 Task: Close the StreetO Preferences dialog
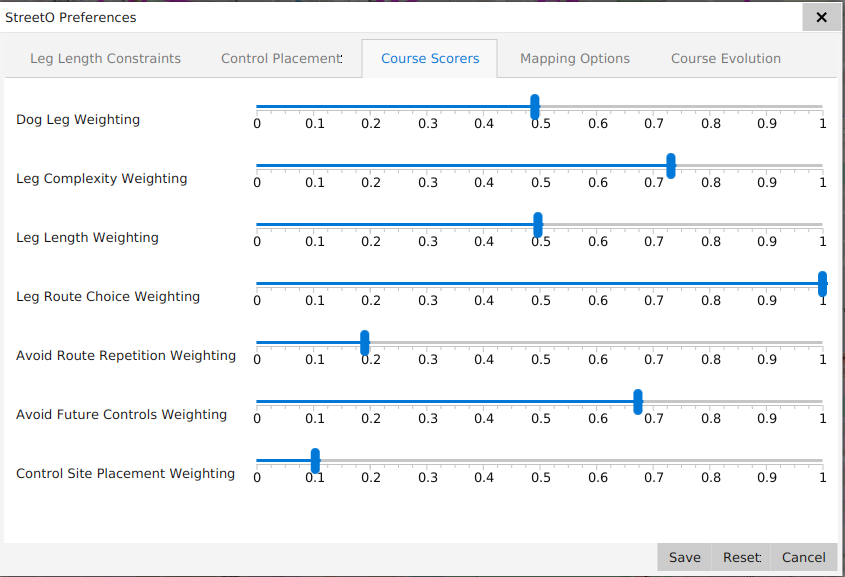[x=821, y=17]
